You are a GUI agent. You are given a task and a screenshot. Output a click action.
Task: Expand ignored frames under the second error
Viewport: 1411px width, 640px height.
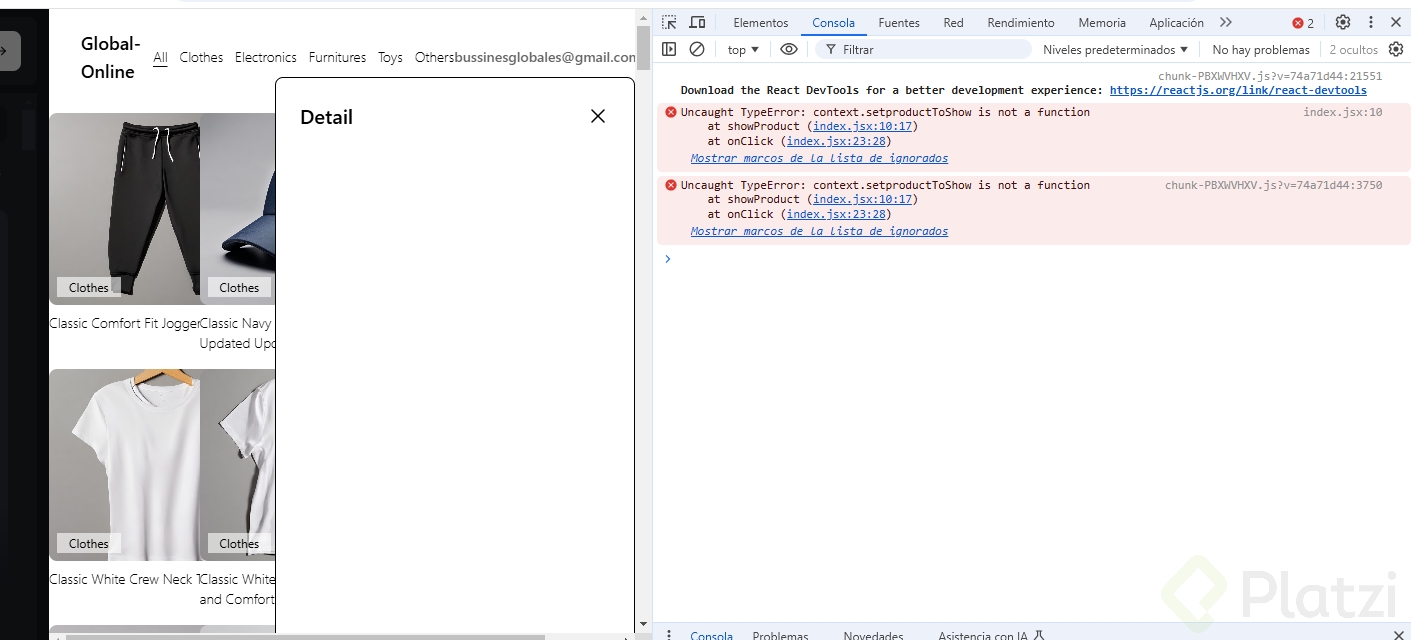point(819,231)
